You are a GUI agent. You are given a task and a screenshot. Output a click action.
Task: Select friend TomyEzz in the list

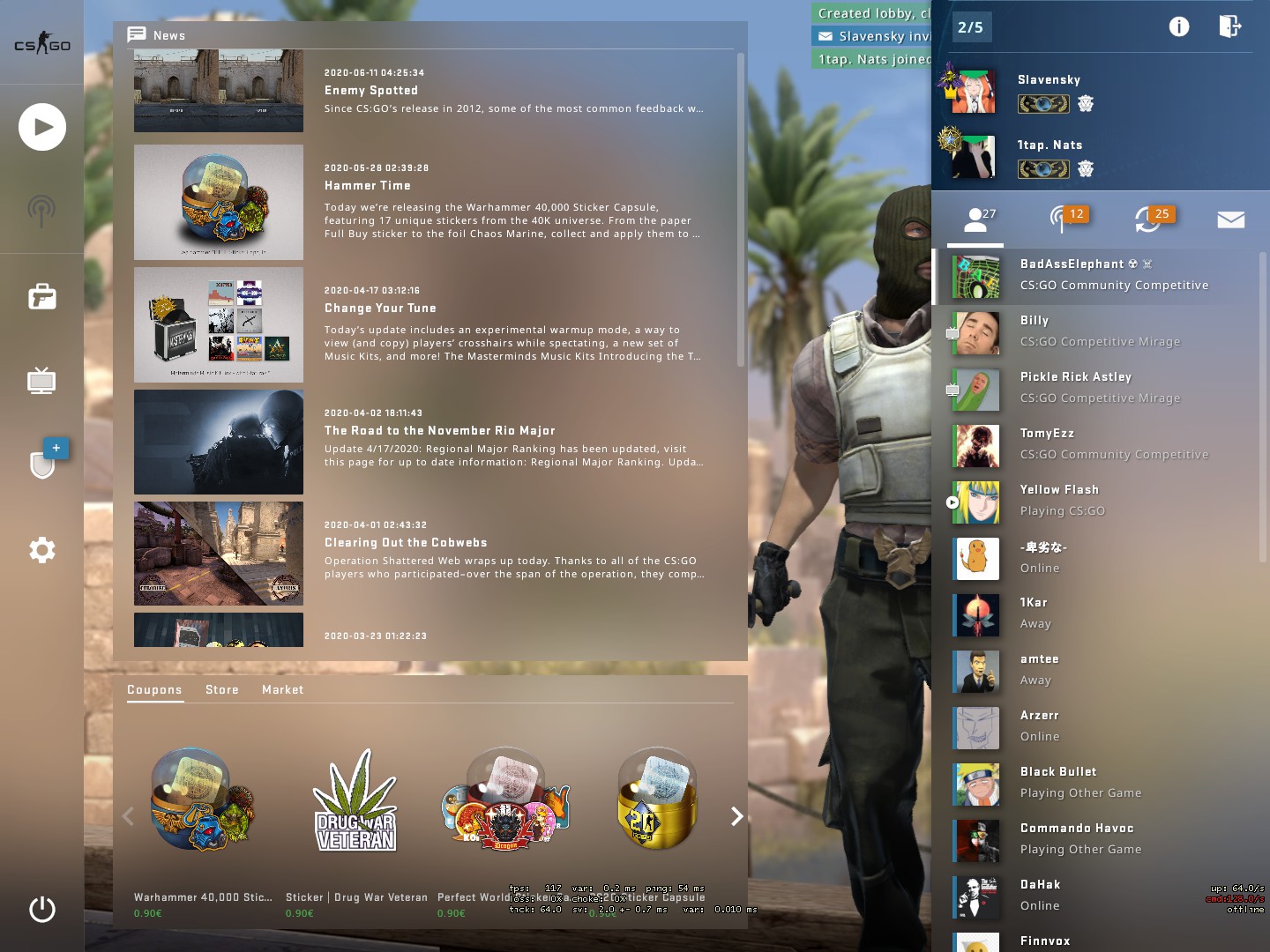click(1095, 446)
